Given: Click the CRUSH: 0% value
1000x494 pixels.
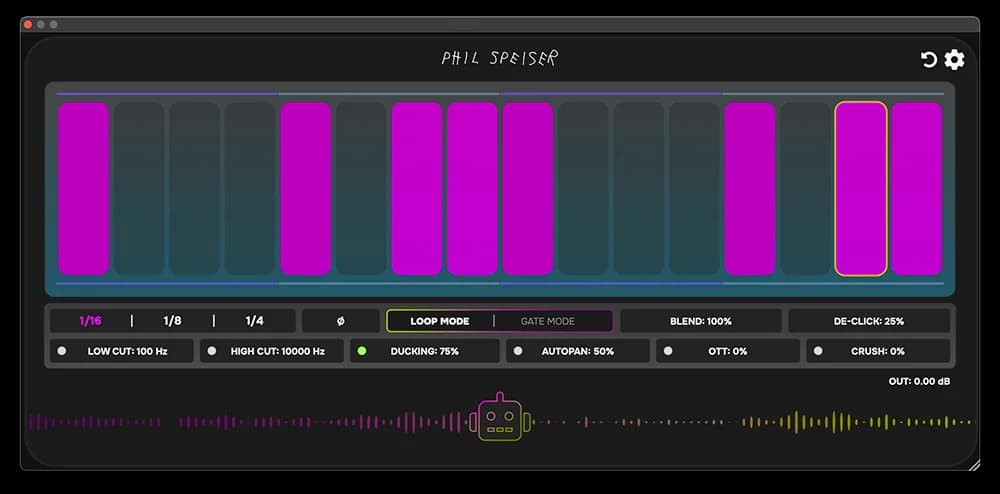Looking at the screenshot, I should (878, 351).
